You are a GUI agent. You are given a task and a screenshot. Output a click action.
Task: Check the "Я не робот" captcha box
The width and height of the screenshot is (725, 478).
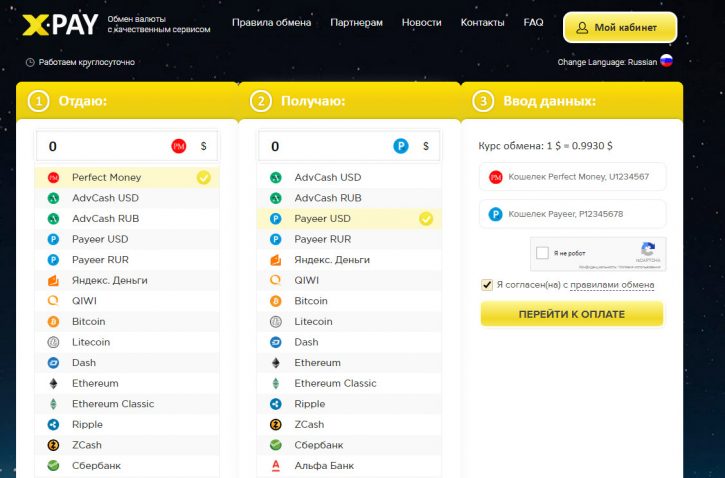pos(542,253)
